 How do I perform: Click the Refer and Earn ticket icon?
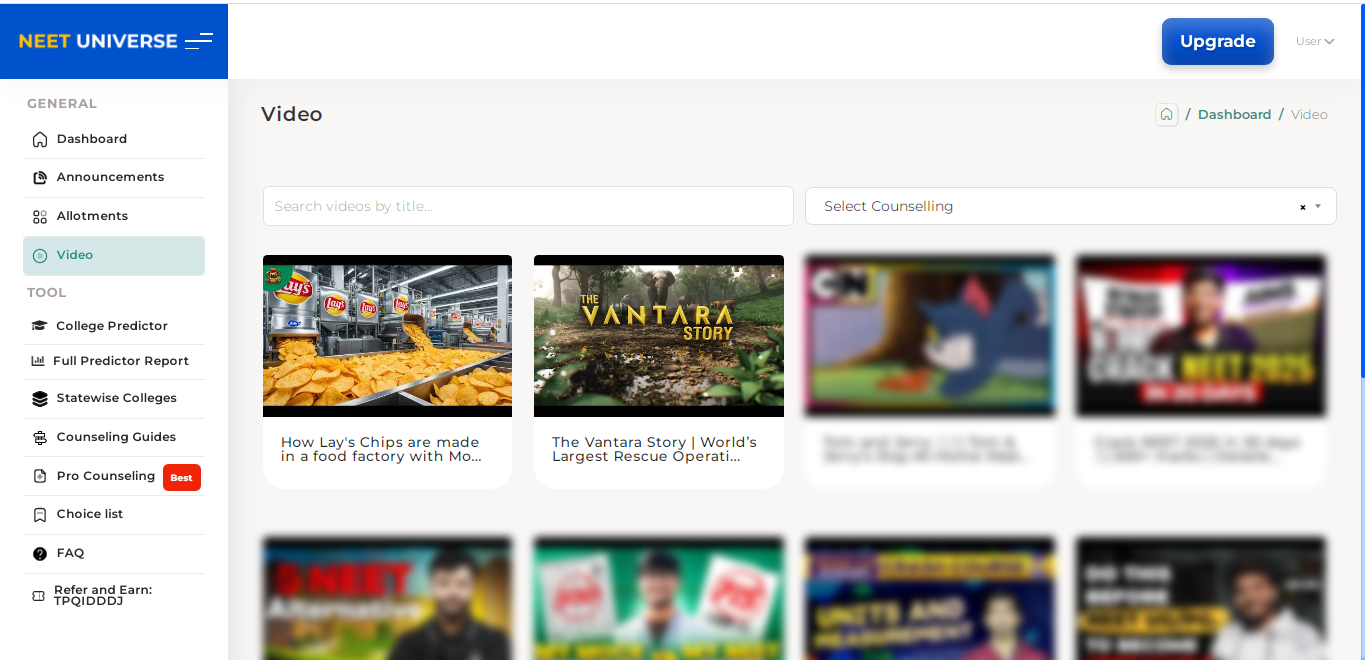coord(38,596)
